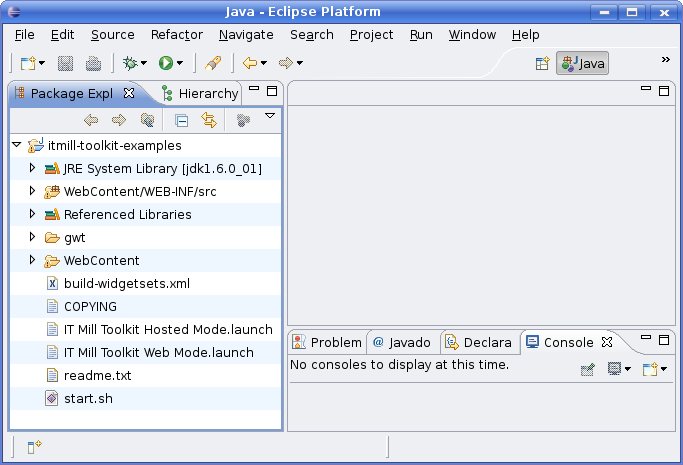Toggle the Pin Console icon

(588, 370)
